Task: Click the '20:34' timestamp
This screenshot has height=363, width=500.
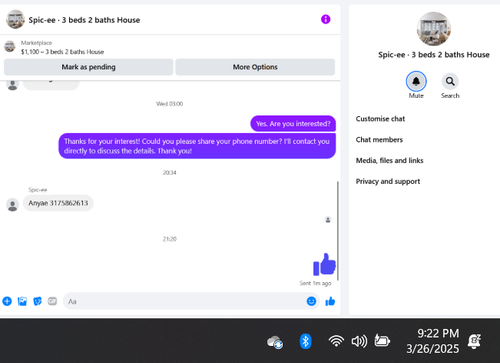Action: (169, 173)
